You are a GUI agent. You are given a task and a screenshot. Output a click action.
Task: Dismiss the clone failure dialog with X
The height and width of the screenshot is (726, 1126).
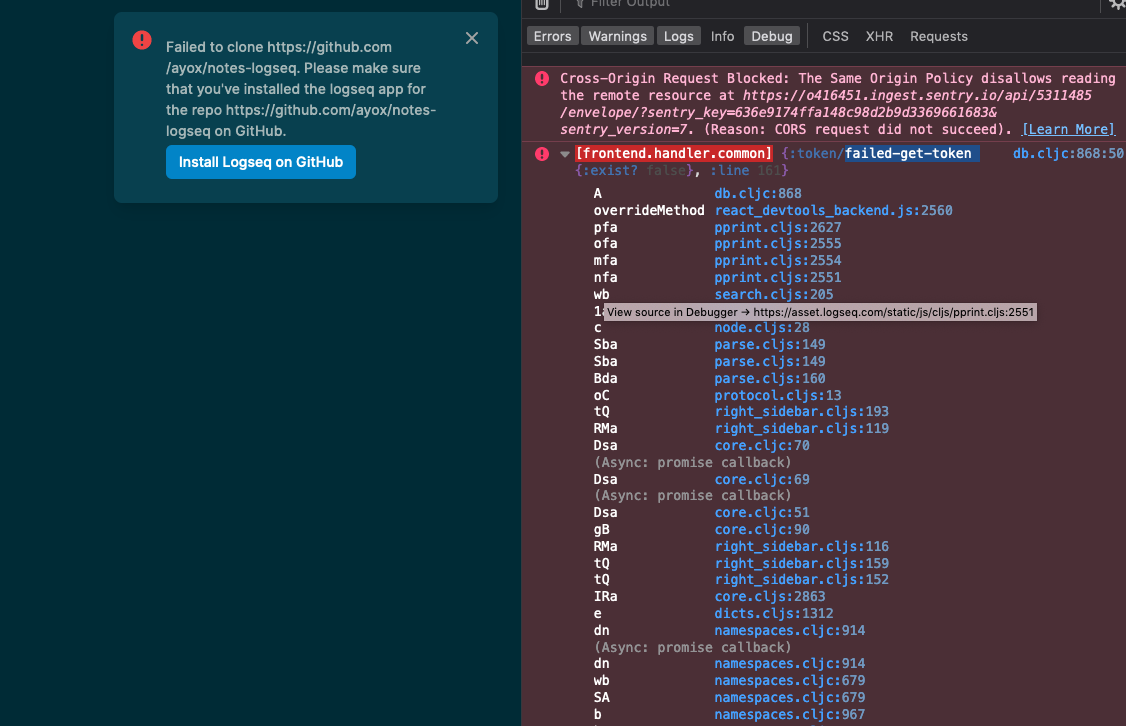(x=471, y=38)
